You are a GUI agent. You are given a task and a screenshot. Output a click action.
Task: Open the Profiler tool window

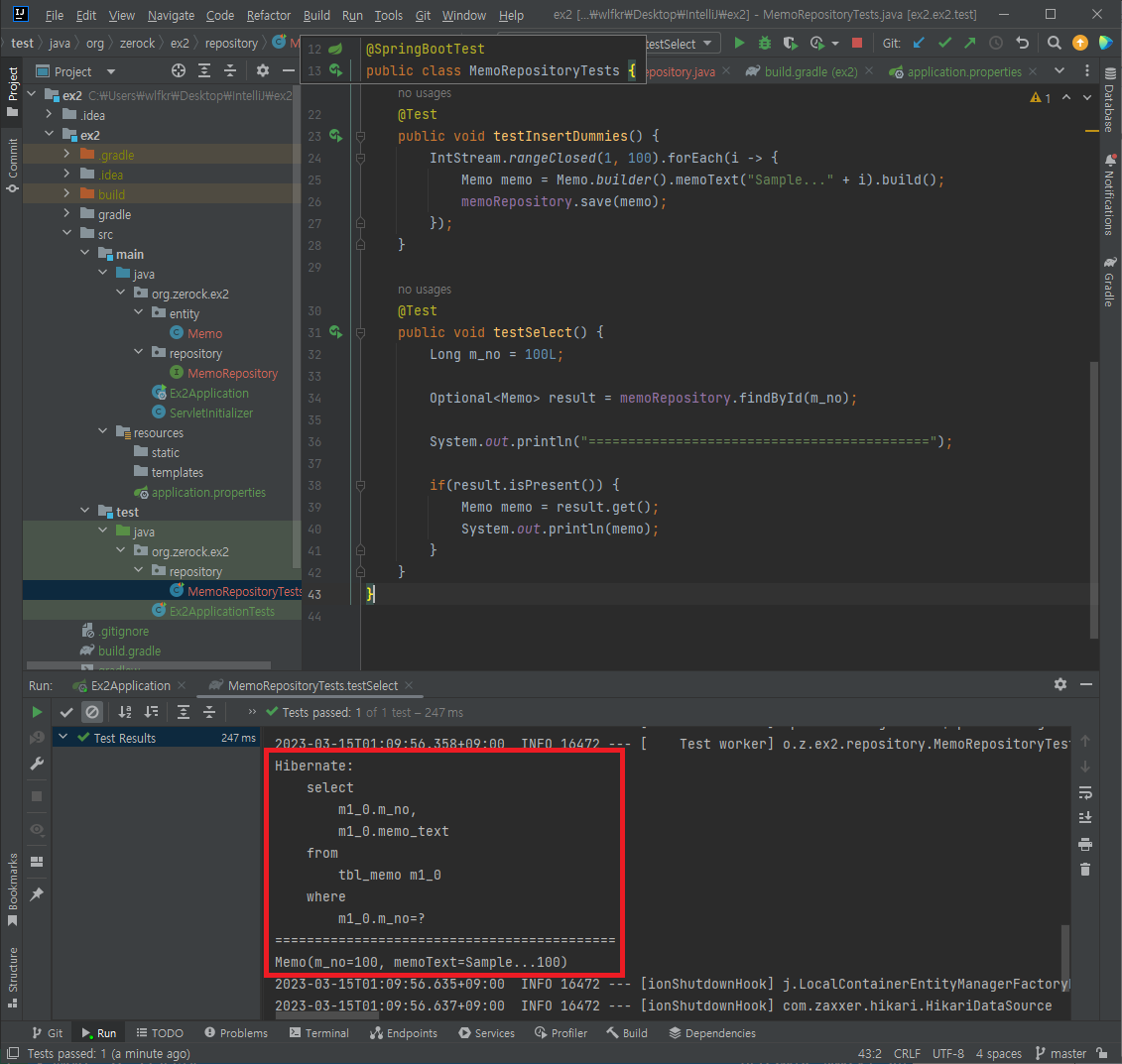[561, 1033]
